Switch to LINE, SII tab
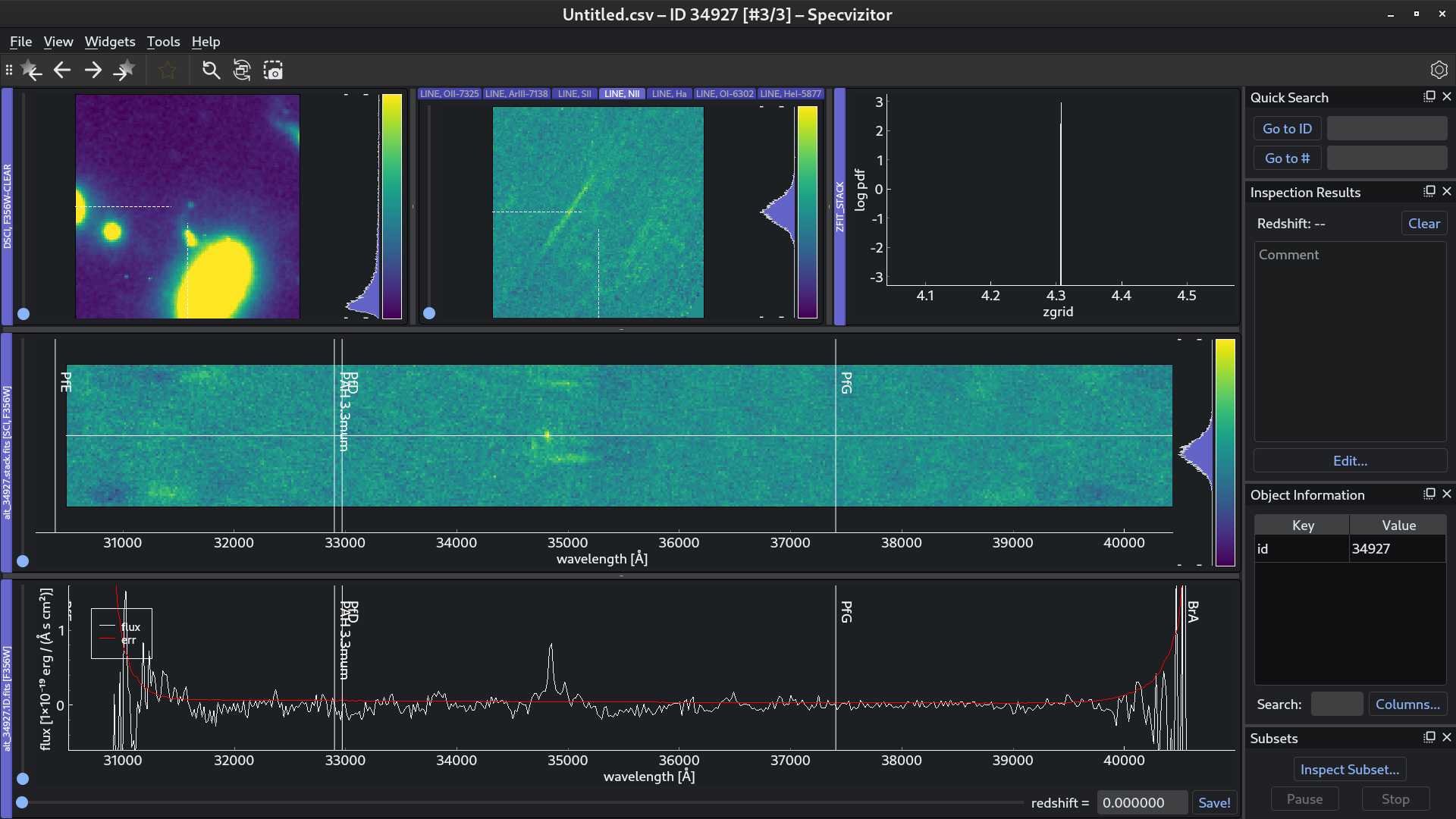The width and height of the screenshot is (1456, 819). [575, 94]
